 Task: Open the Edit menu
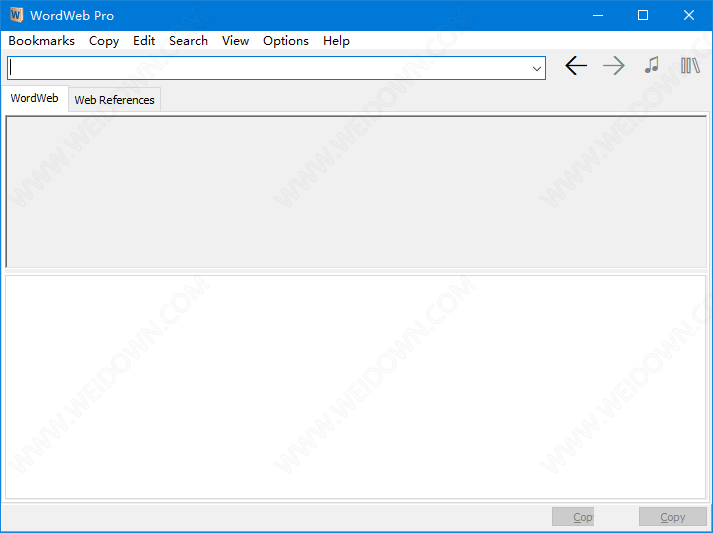[144, 41]
